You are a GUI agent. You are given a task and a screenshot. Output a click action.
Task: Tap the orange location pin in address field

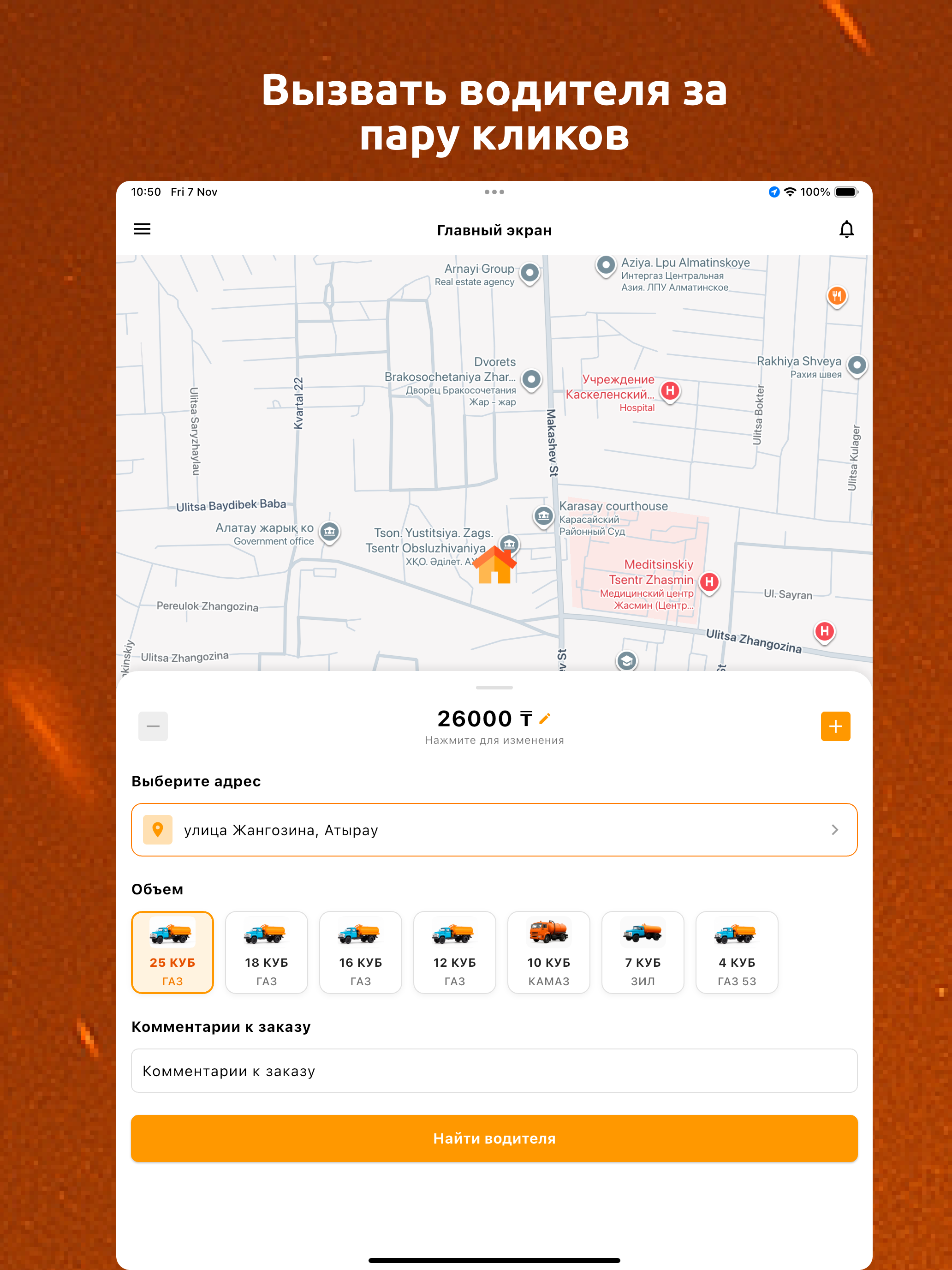[x=158, y=830]
